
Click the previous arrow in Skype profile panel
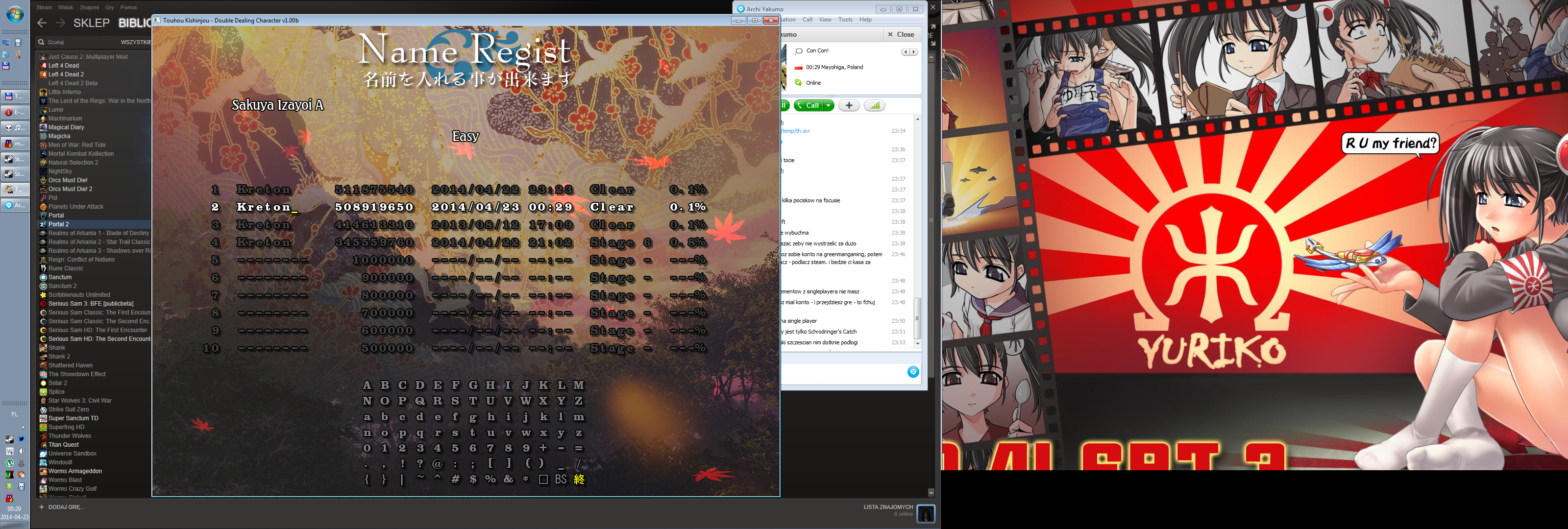(905, 52)
